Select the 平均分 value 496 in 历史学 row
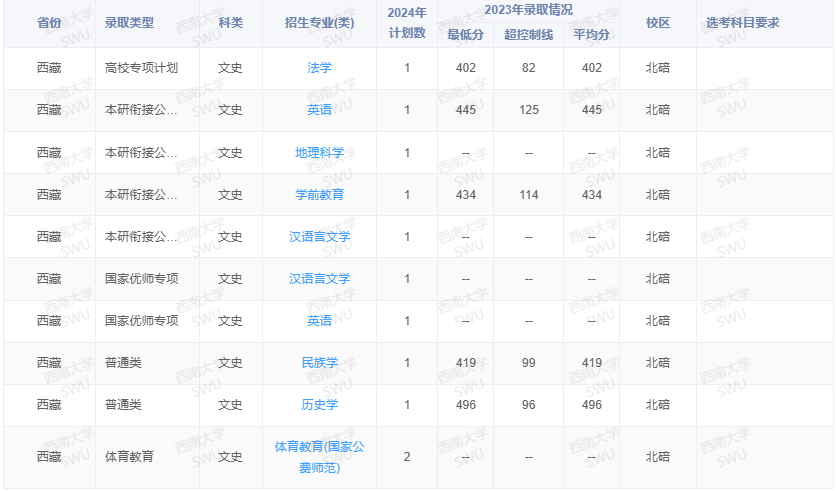Viewport: 836px width, 491px height. point(592,405)
